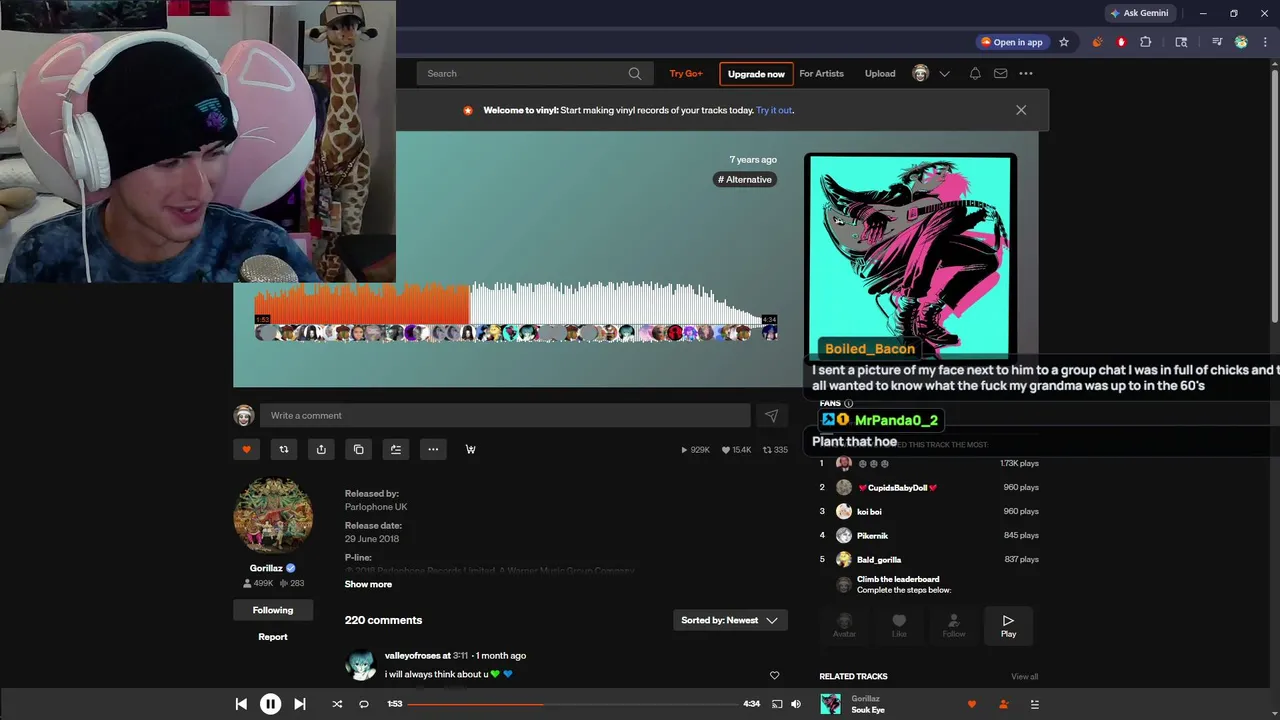
Task: Click into the Write a comment field
Action: point(505,415)
